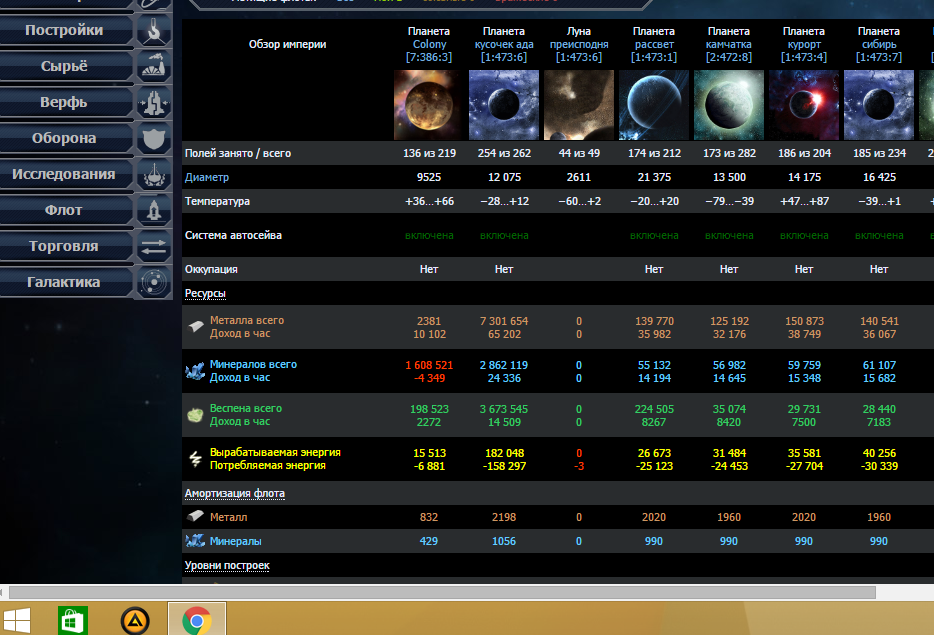
Task: Open the Верфь menu item
Action: click(x=64, y=102)
